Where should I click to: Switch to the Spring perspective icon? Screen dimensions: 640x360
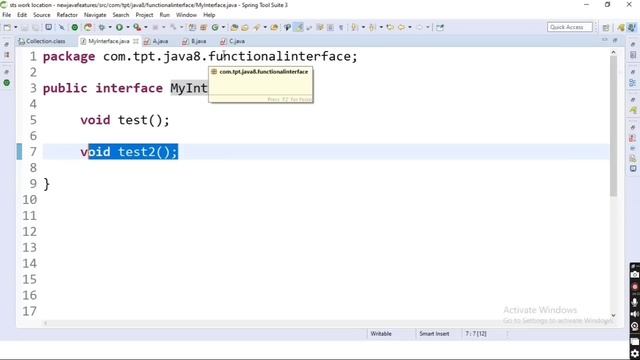621,27
